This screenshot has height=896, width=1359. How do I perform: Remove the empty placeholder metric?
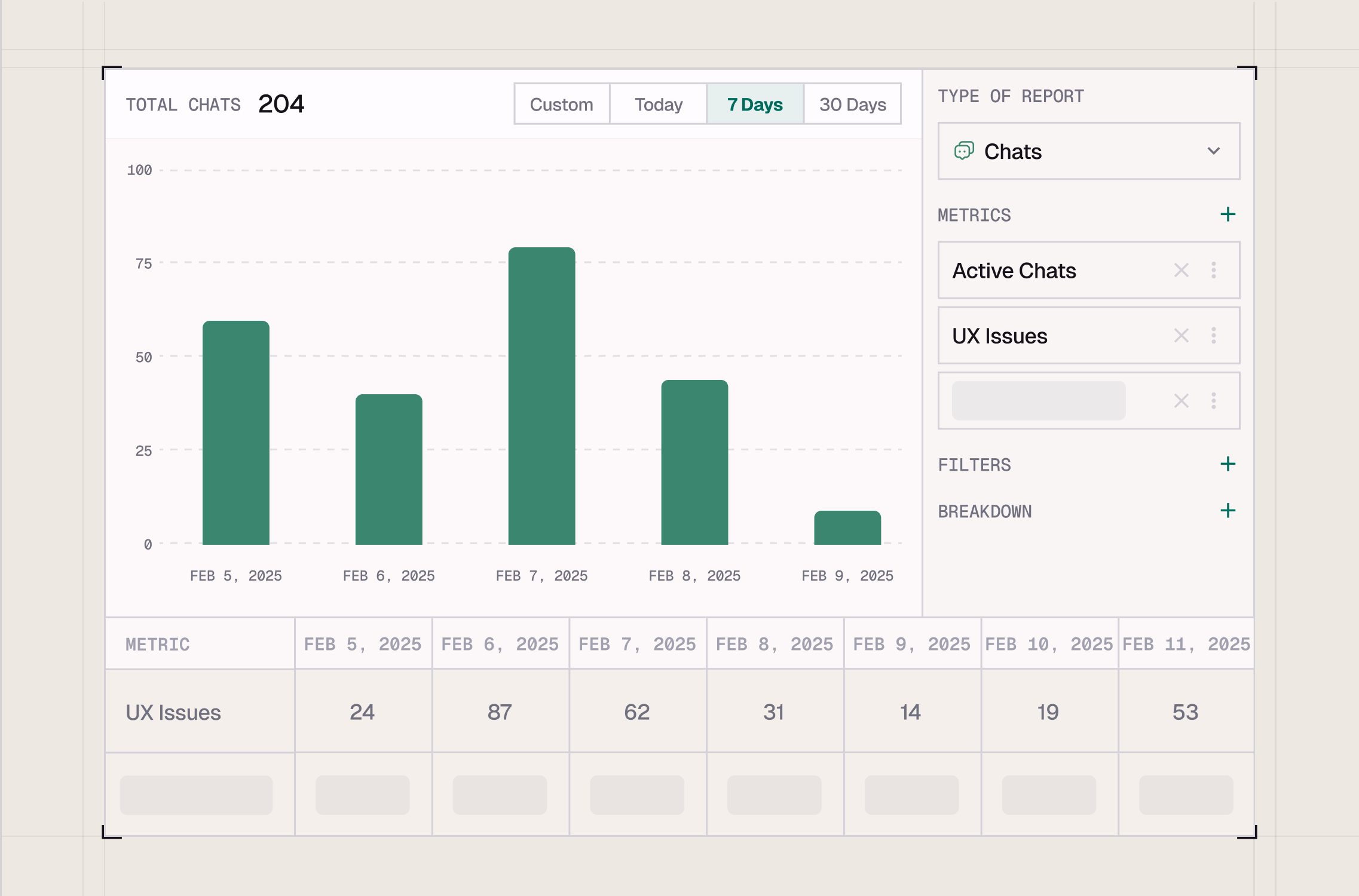pyautogui.click(x=1181, y=401)
